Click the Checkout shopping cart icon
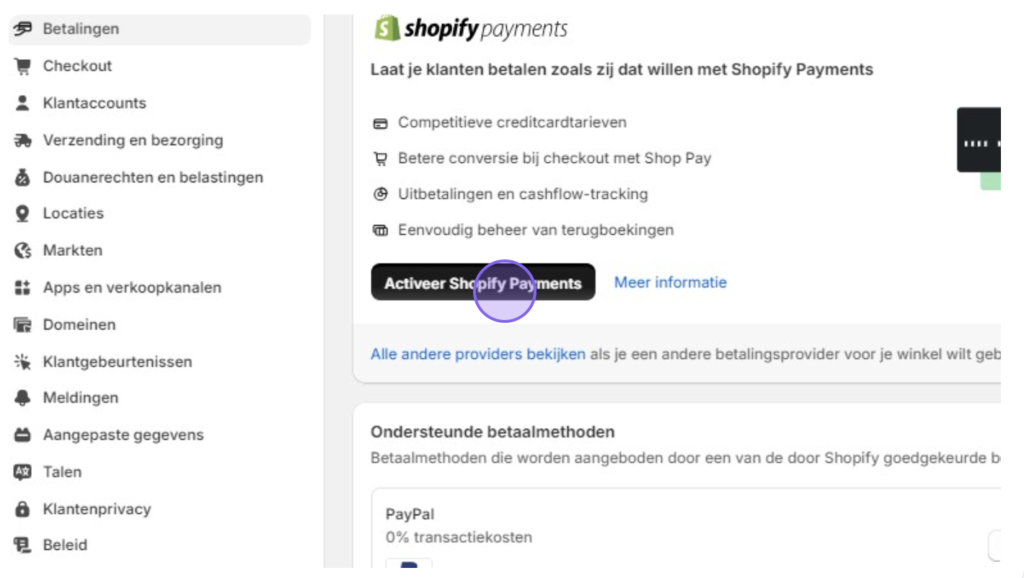This screenshot has width=1024, height=578. tap(23, 66)
